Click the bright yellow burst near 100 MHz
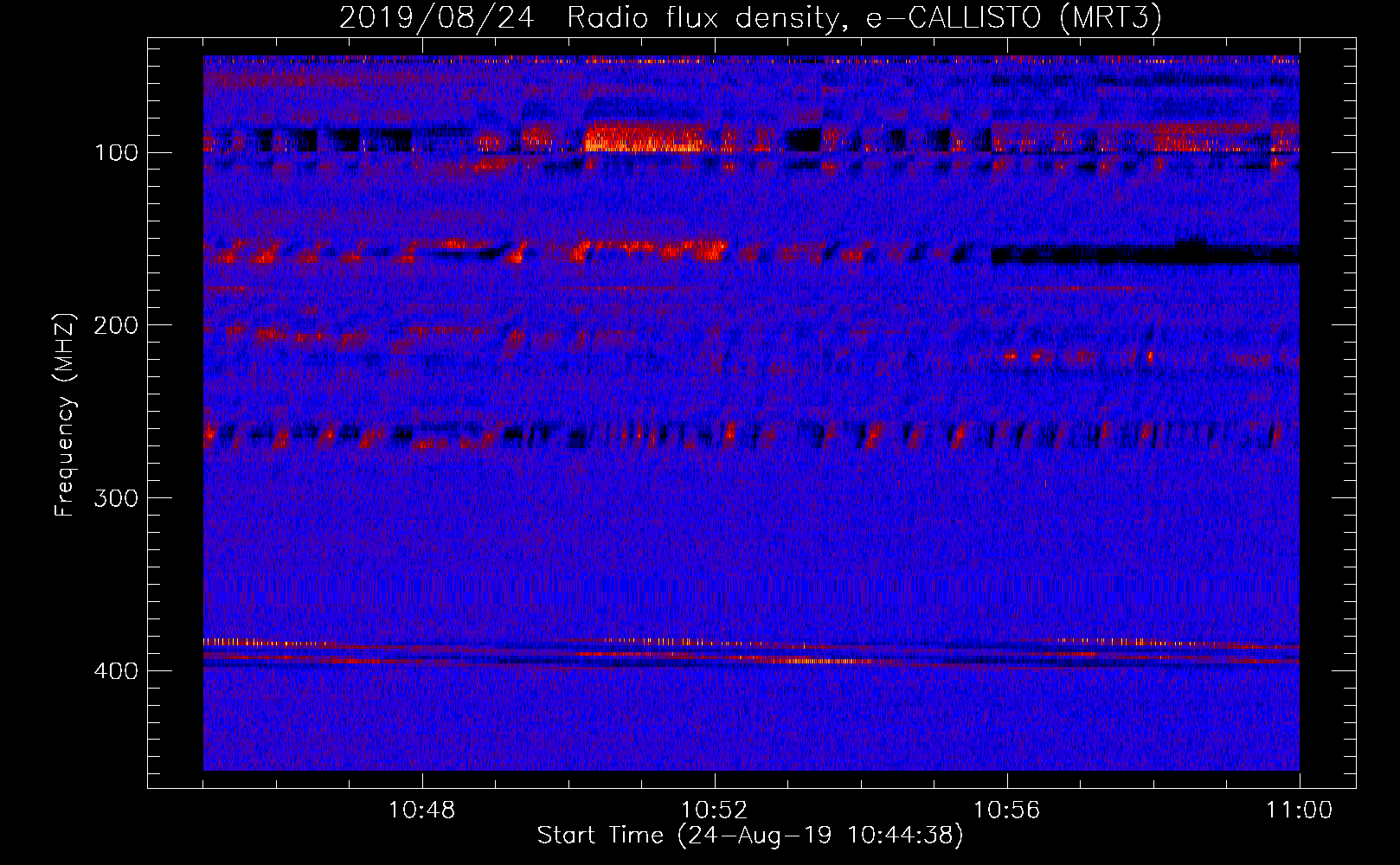 click(x=645, y=138)
